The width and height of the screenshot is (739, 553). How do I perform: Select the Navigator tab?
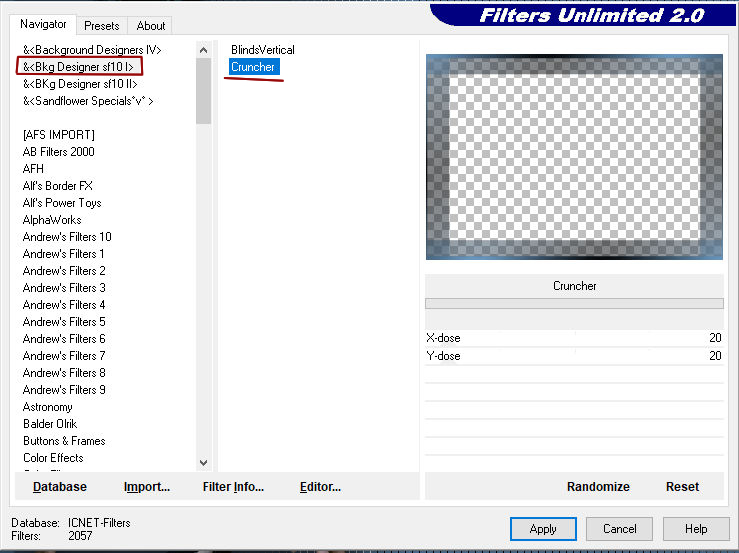point(43,24)
